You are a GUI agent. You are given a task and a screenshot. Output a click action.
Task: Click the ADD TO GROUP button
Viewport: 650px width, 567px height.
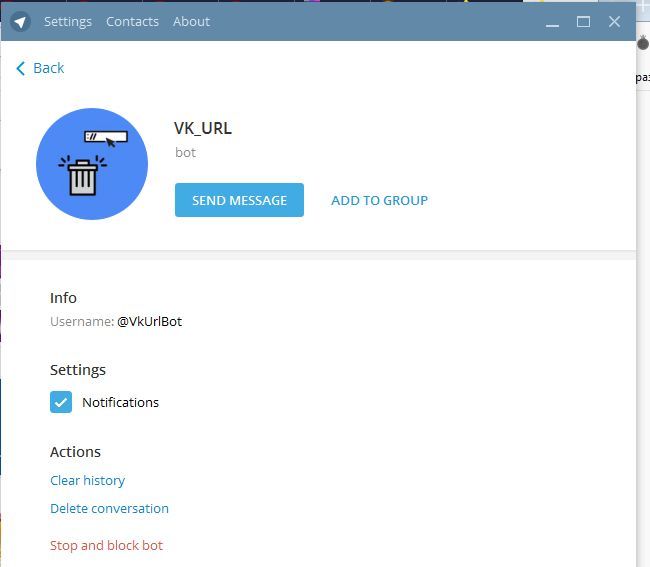pyautogui.click(x=379, y=201)
